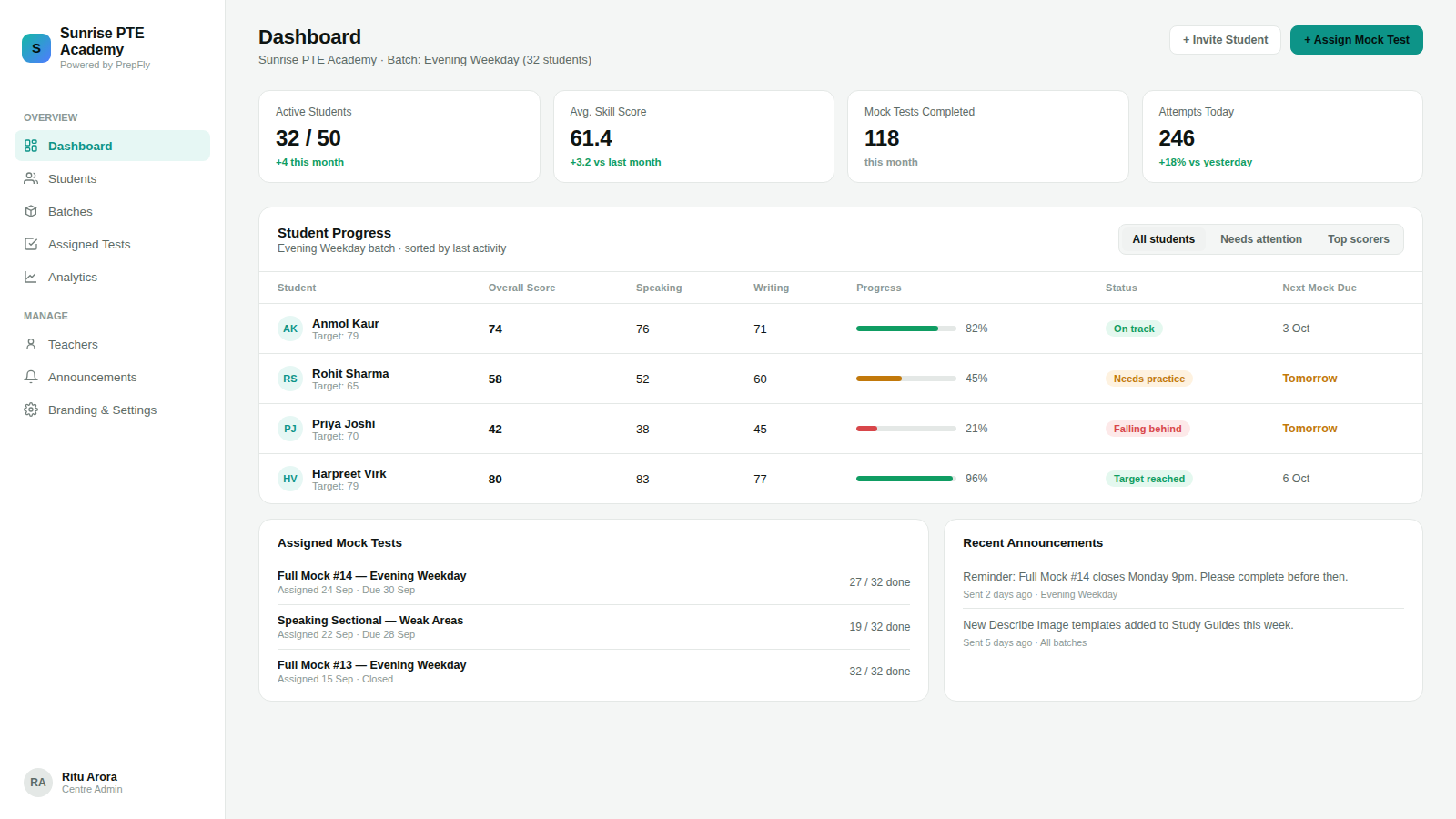Go to Batches page
The width and height of the screenshot is (1456, 819).
click(x=112, y=211)
